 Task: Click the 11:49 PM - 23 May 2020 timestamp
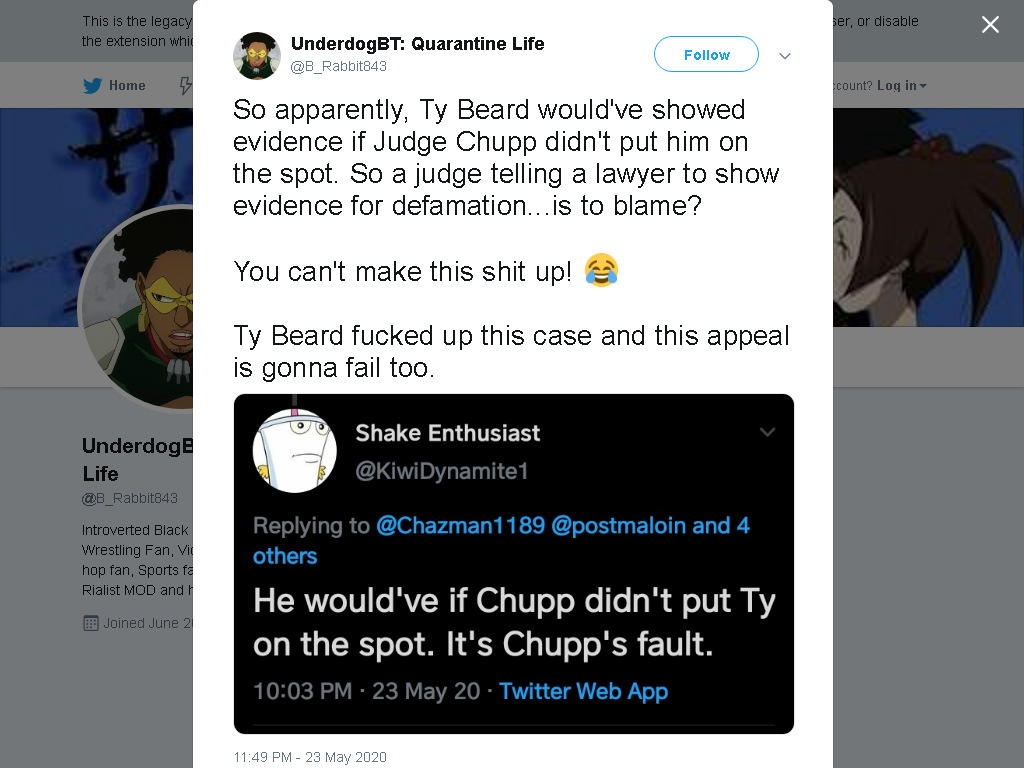point(310,757)
